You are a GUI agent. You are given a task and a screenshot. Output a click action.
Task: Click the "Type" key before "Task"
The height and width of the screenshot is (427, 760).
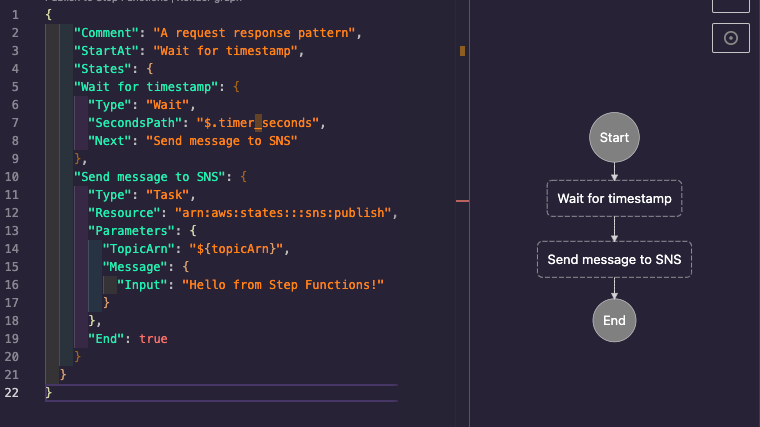[x=110, y=194]
